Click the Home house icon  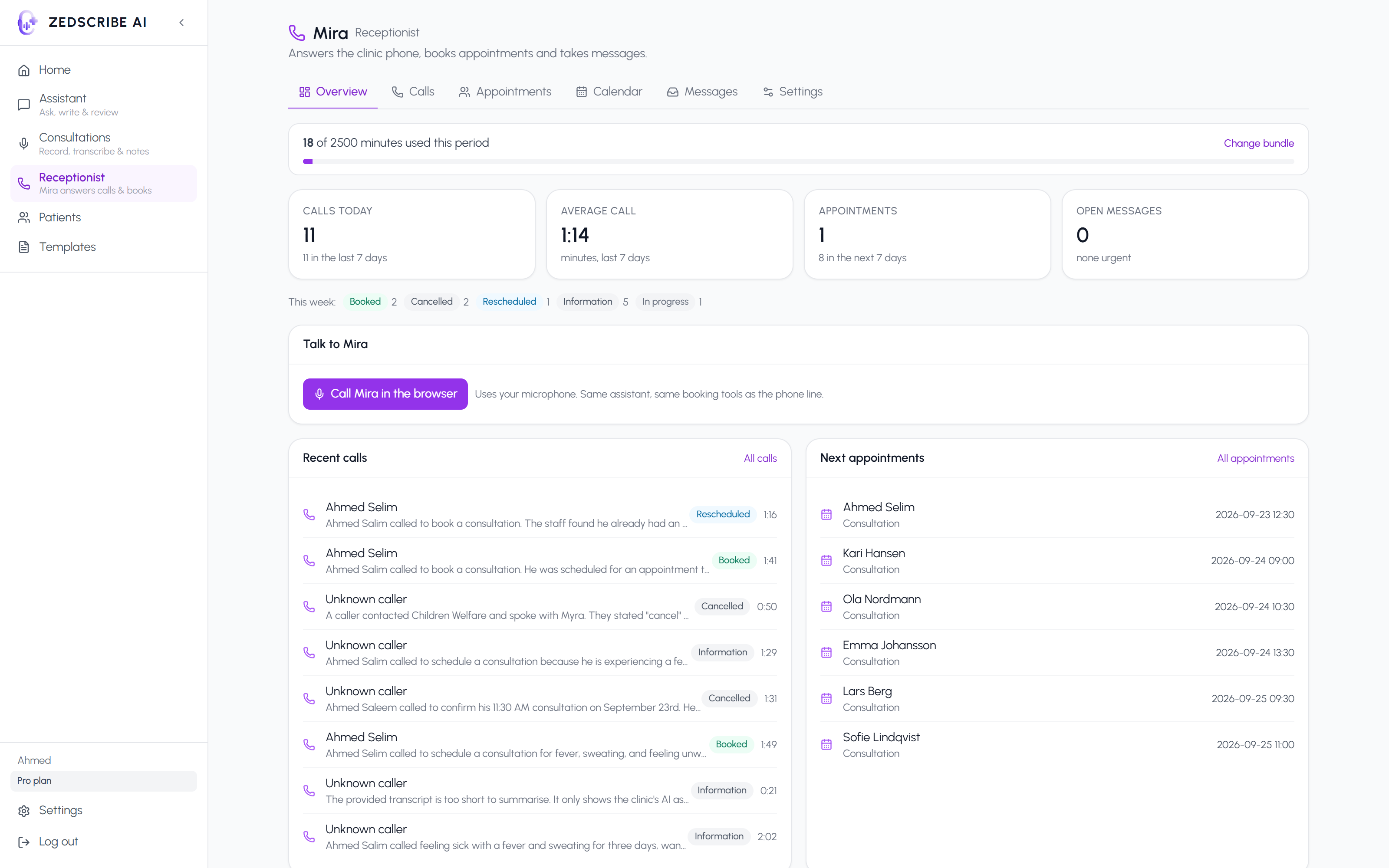(x=23, y=70)
